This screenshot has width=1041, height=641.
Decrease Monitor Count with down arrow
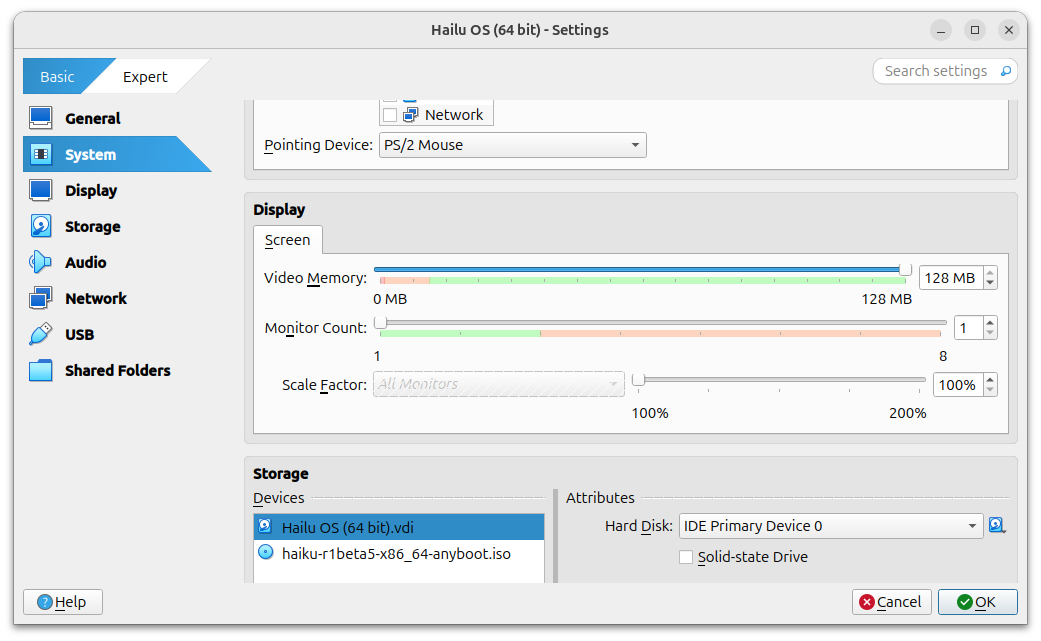tap(990, 333)
